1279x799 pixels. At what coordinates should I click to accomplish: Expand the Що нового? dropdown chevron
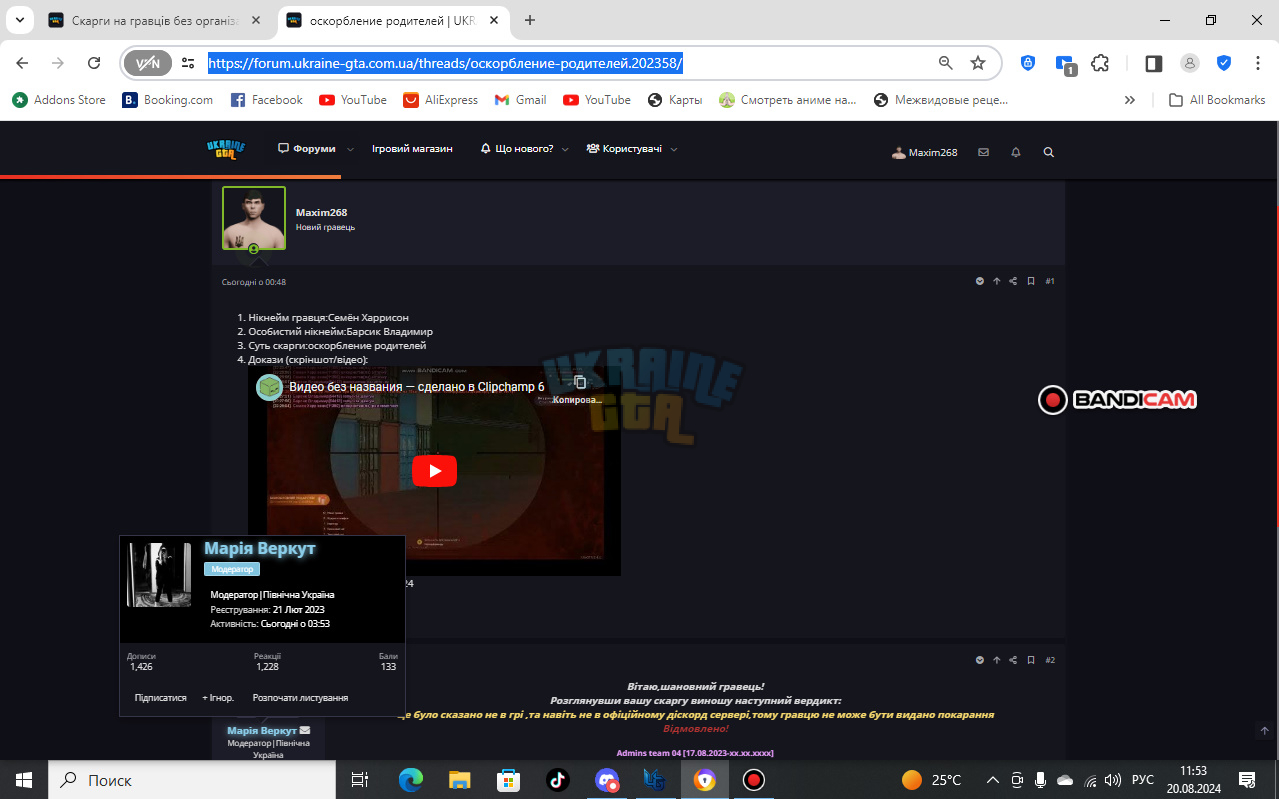[565, 149]
